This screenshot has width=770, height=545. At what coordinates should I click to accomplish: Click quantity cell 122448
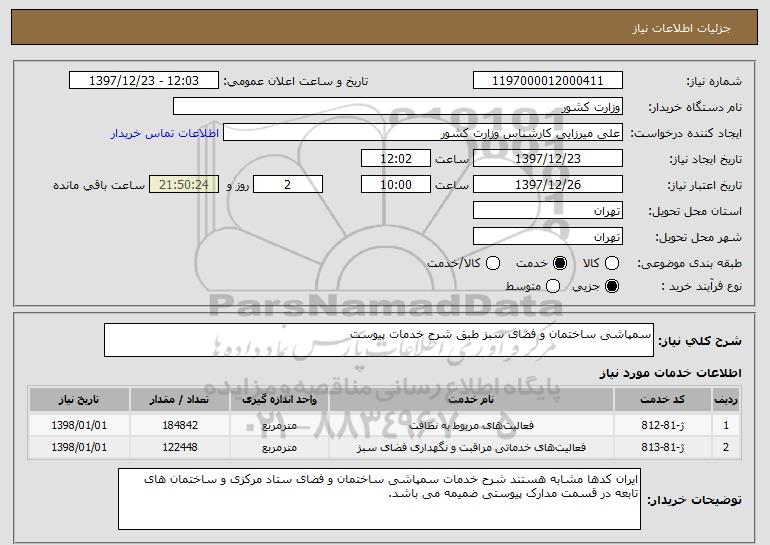[x=180, y=447]
